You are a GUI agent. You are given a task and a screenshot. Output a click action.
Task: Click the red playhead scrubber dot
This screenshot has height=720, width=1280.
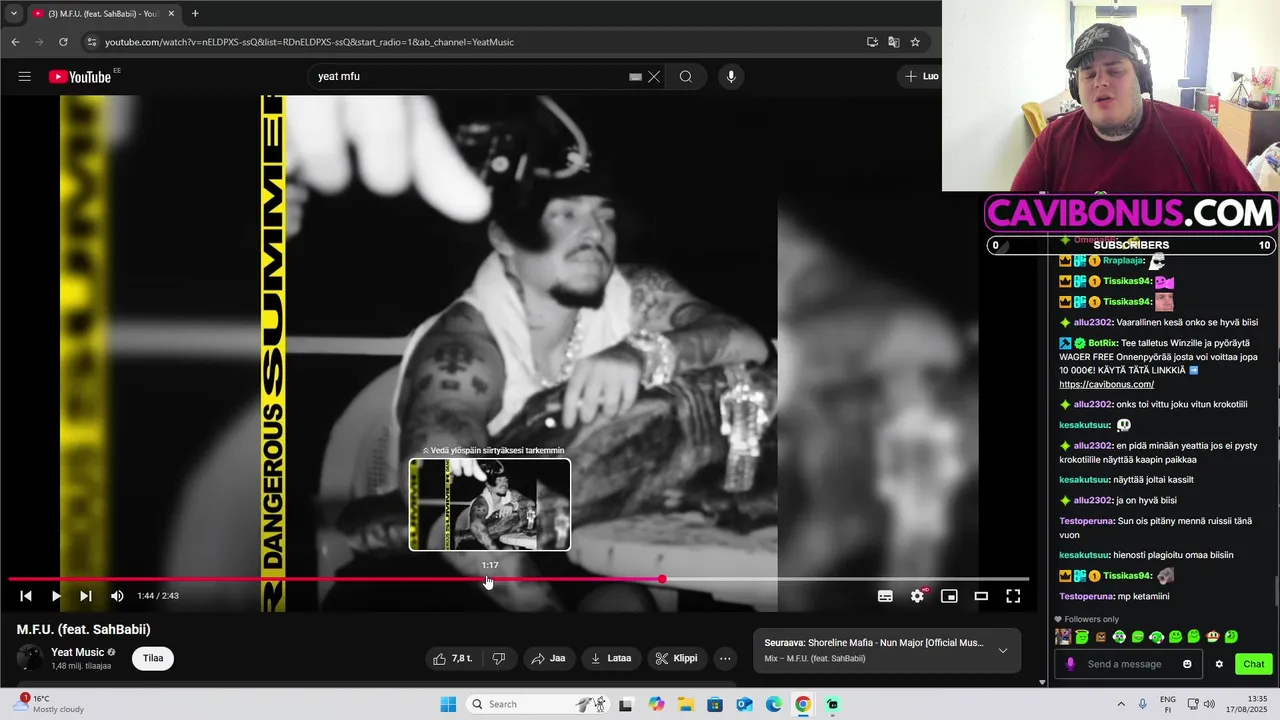tap(662, 579)
